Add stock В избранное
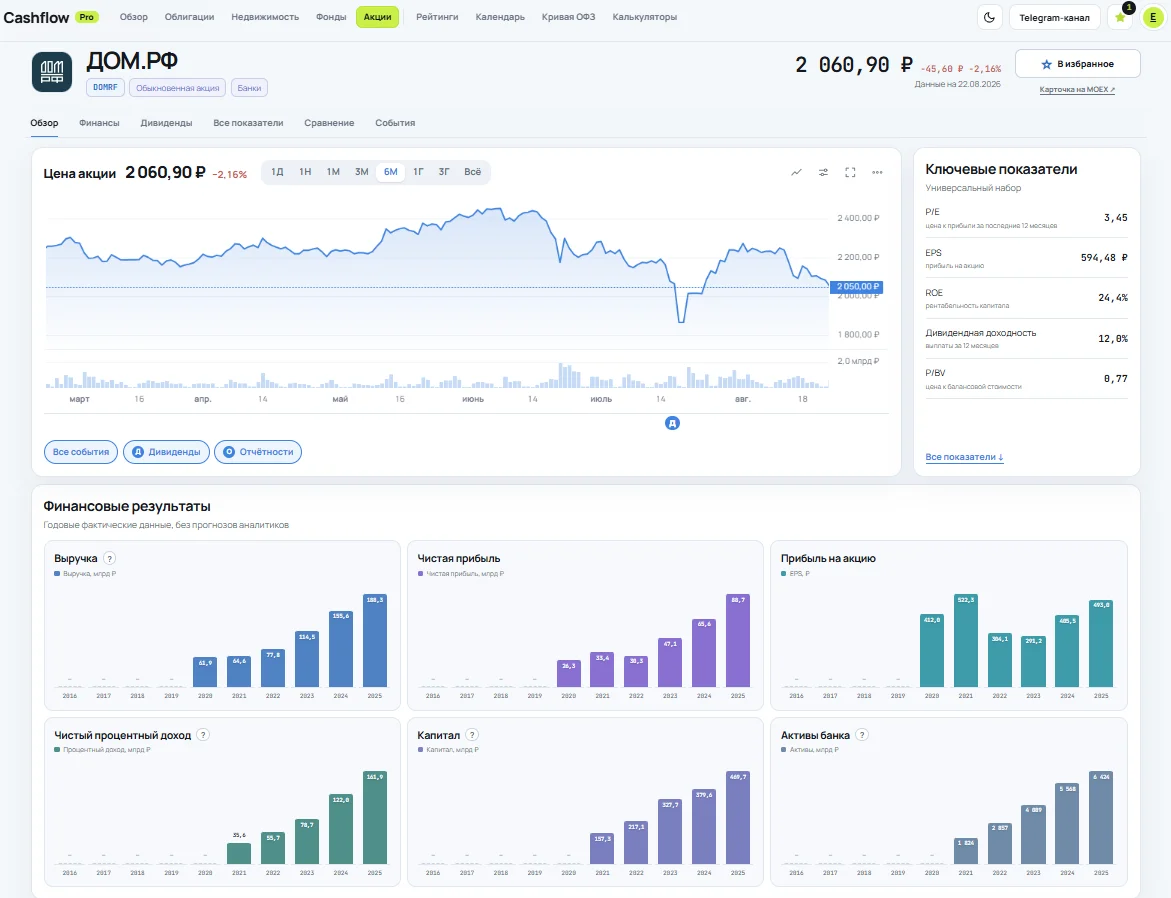This screenshot has width=1171, height=898. click(1078, 64)
